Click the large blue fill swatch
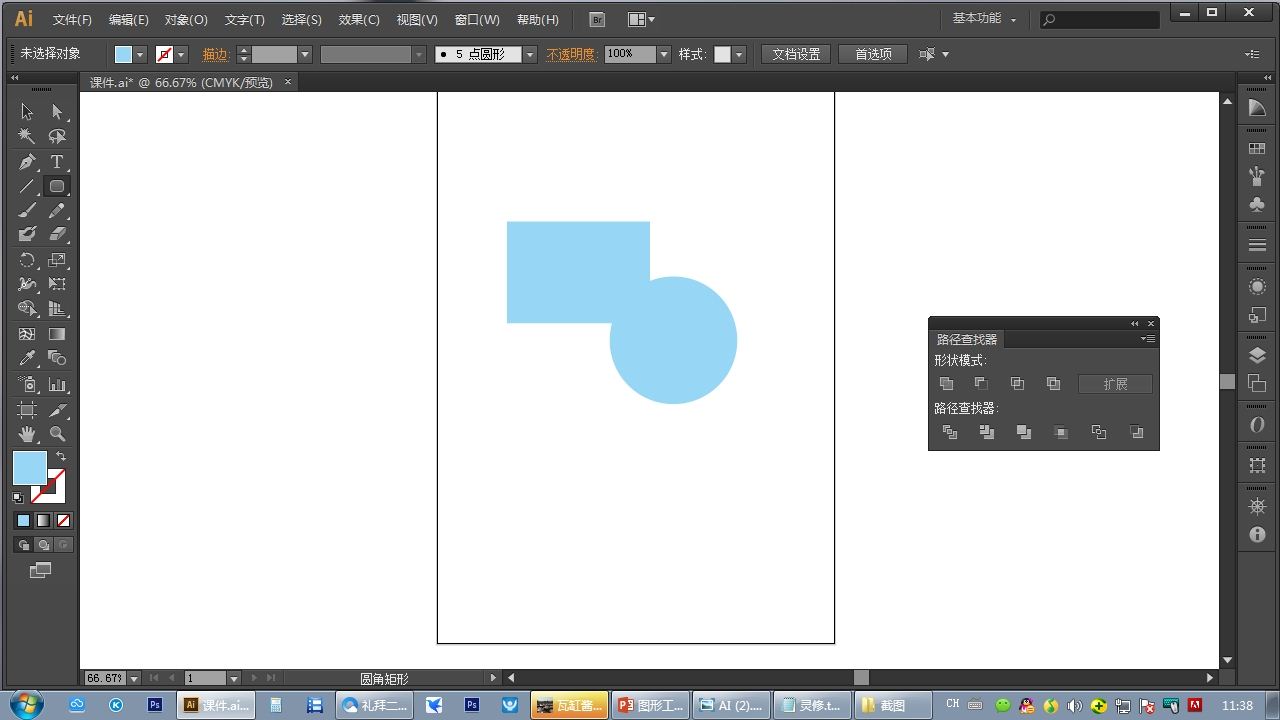 (28, 467)
